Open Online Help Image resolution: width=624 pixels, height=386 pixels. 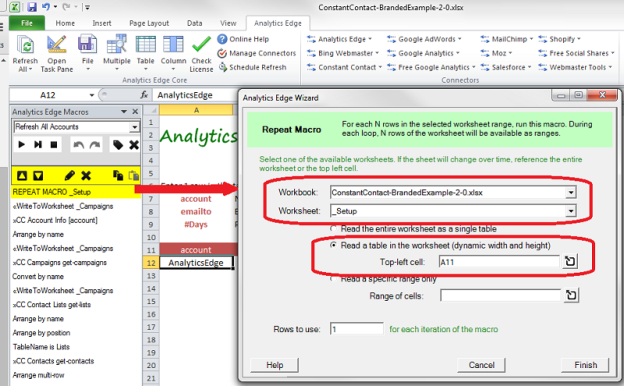coord(243,39)
